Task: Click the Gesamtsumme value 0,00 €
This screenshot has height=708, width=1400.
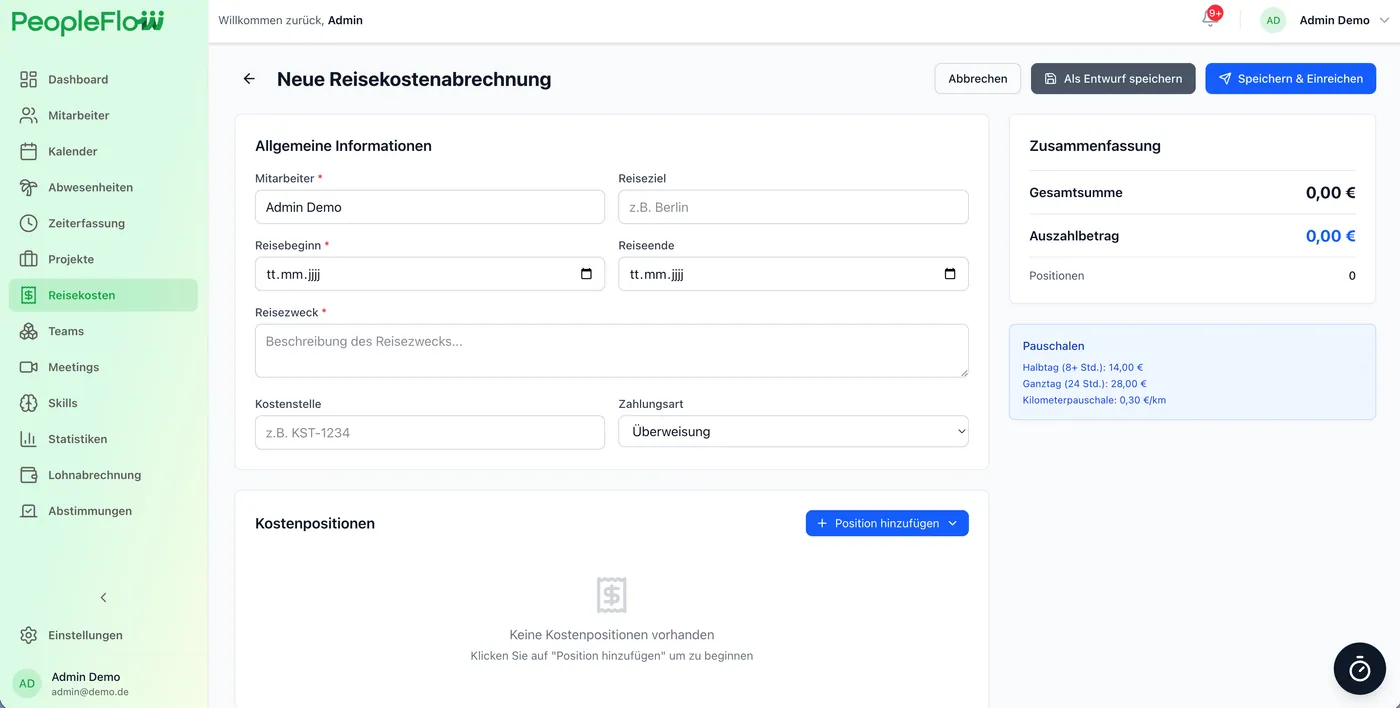Action: click(x=1330, y=193)
